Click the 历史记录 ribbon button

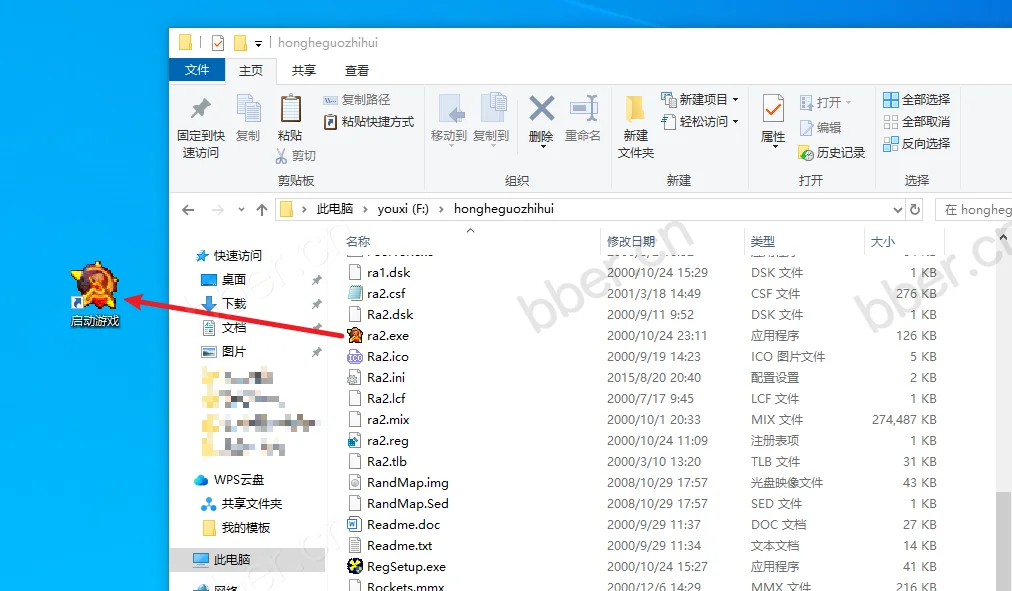[832, 153]
